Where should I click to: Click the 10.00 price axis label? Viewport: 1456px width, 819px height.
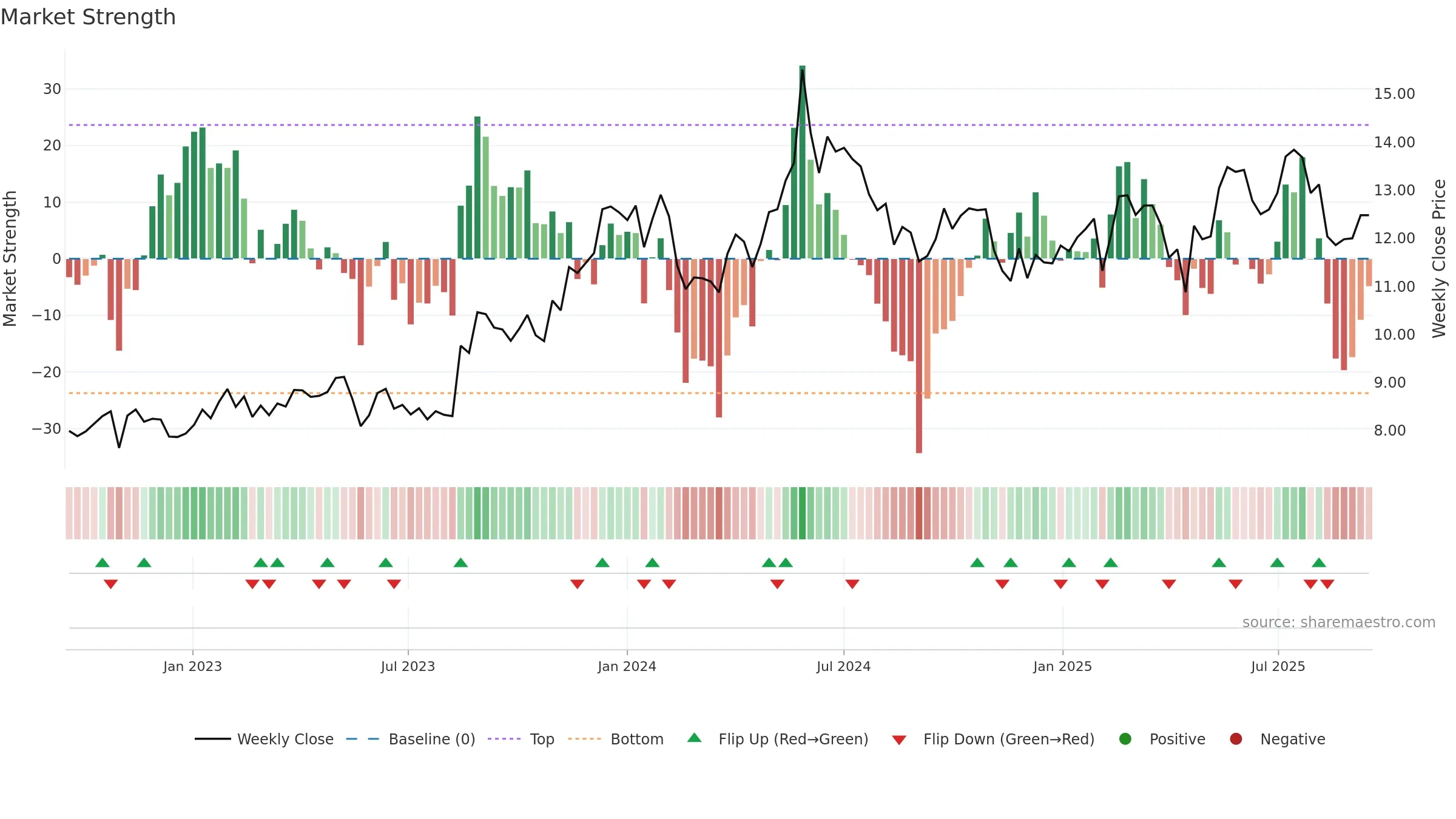[1394, 335]
